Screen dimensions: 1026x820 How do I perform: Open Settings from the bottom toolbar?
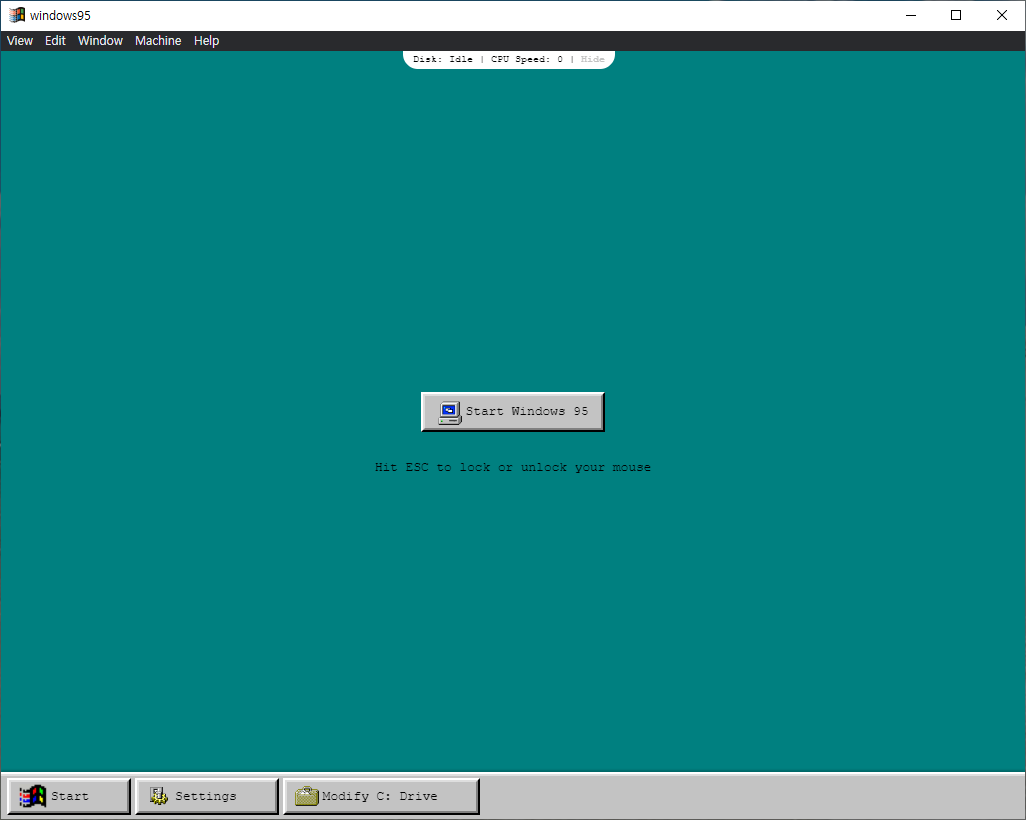pos(206,795)
